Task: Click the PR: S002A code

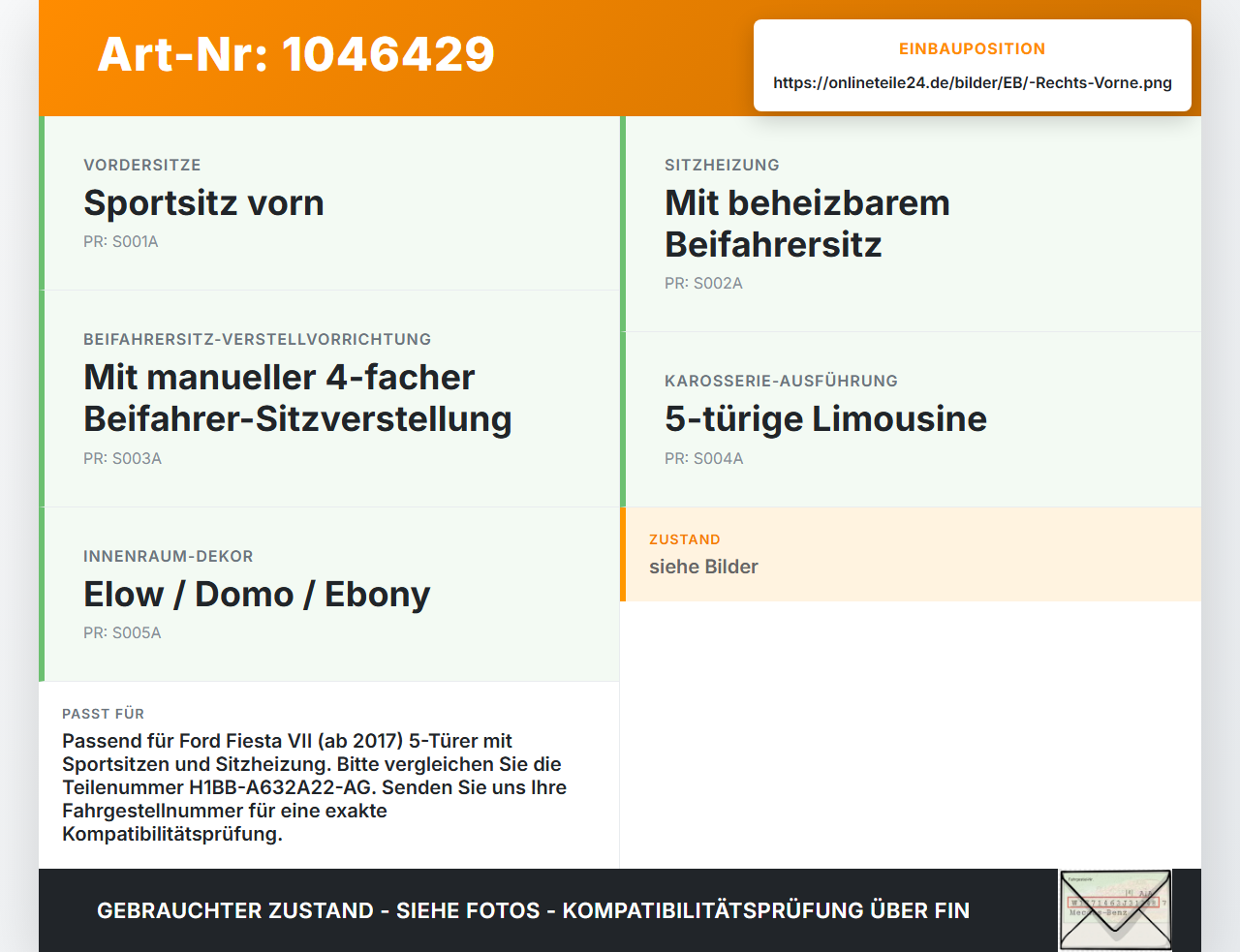Action: pyautogui.click(x=703, y=283)
